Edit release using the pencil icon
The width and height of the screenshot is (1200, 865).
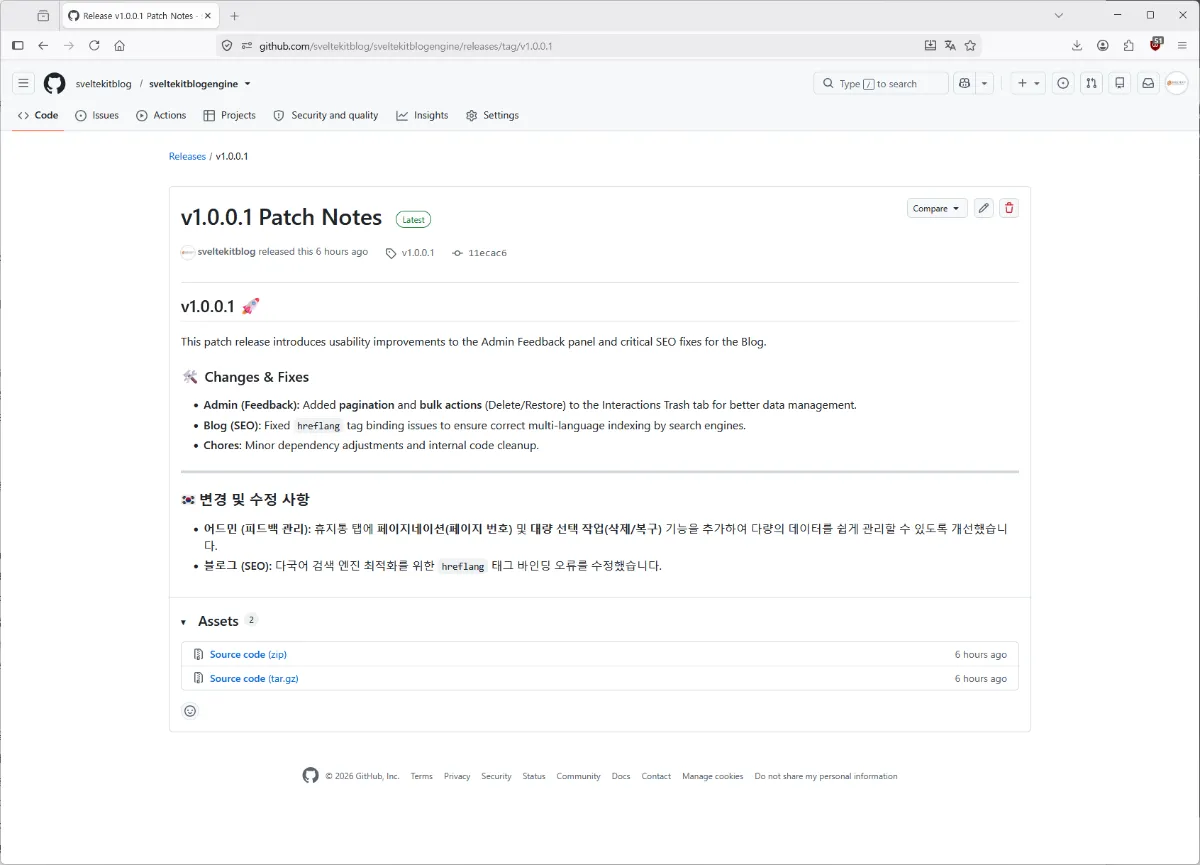coord(984,208)
